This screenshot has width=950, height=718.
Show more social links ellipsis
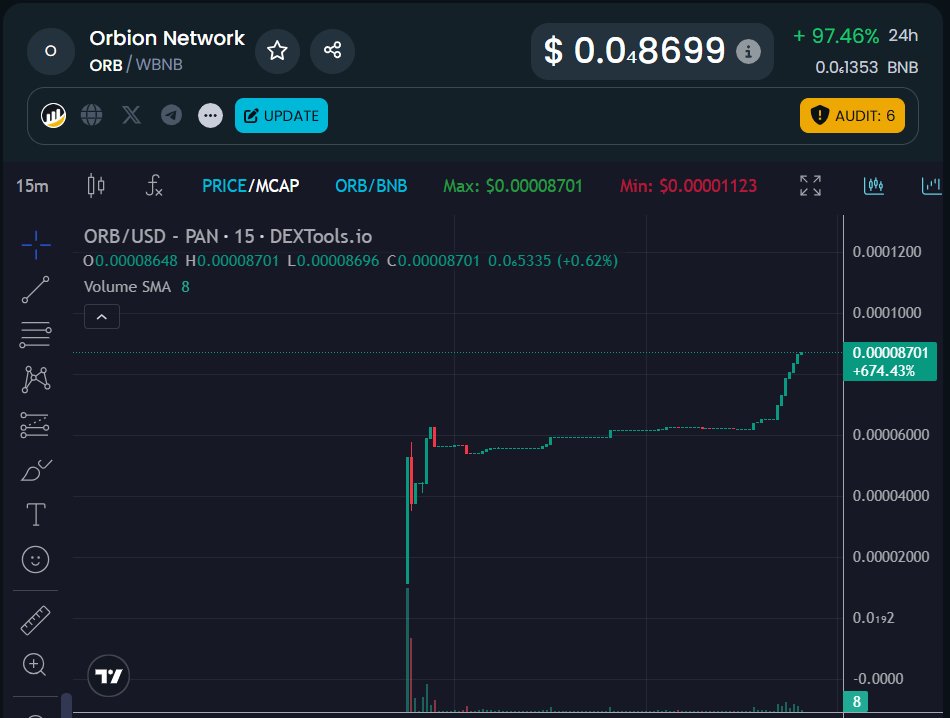pos(210,115)
